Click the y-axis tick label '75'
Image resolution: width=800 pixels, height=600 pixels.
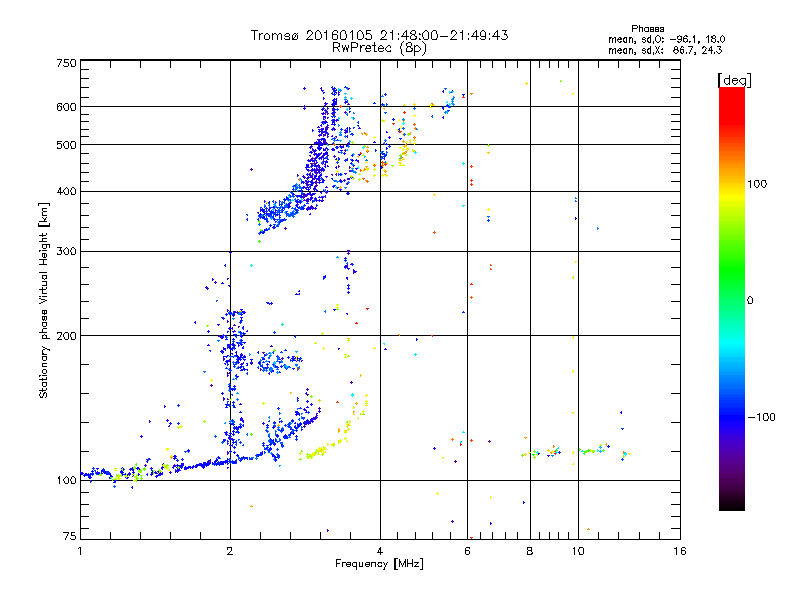pos(70,536)
